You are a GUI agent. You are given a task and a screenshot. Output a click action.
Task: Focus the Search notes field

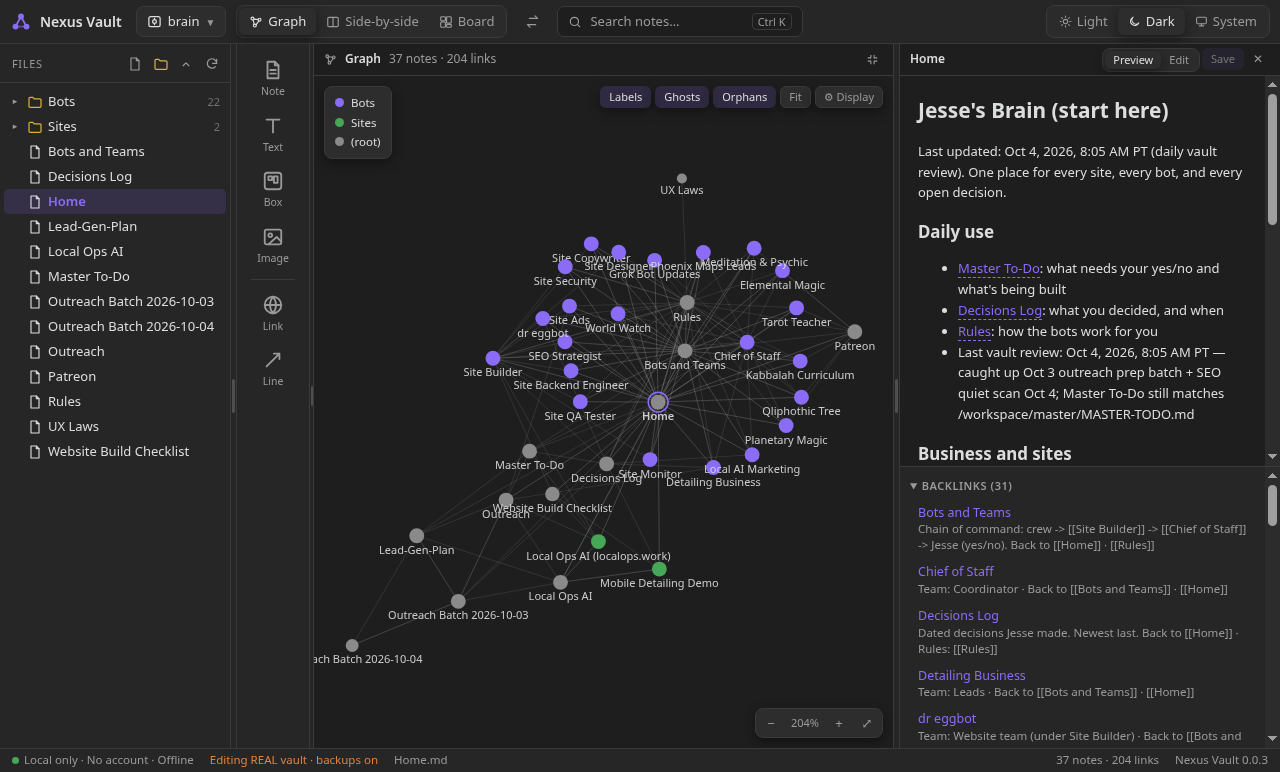[679, 21]
